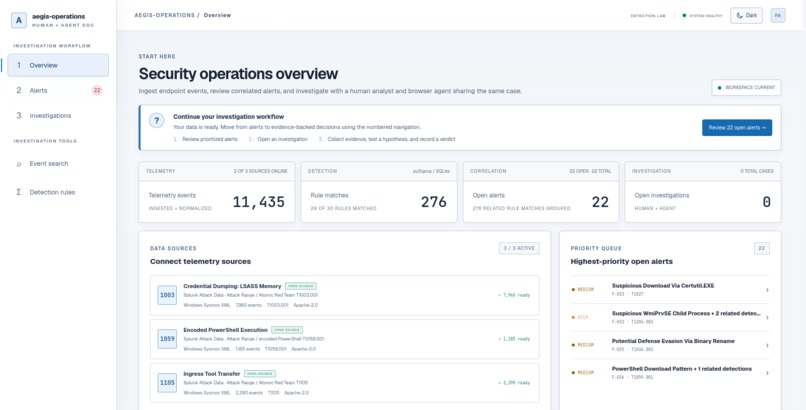Image resolution: width=806 pixels, height=410 pixels.
Task: Click AEGIS-OPERATIONS breadcrumb link
Action: [x=164, y=15]
